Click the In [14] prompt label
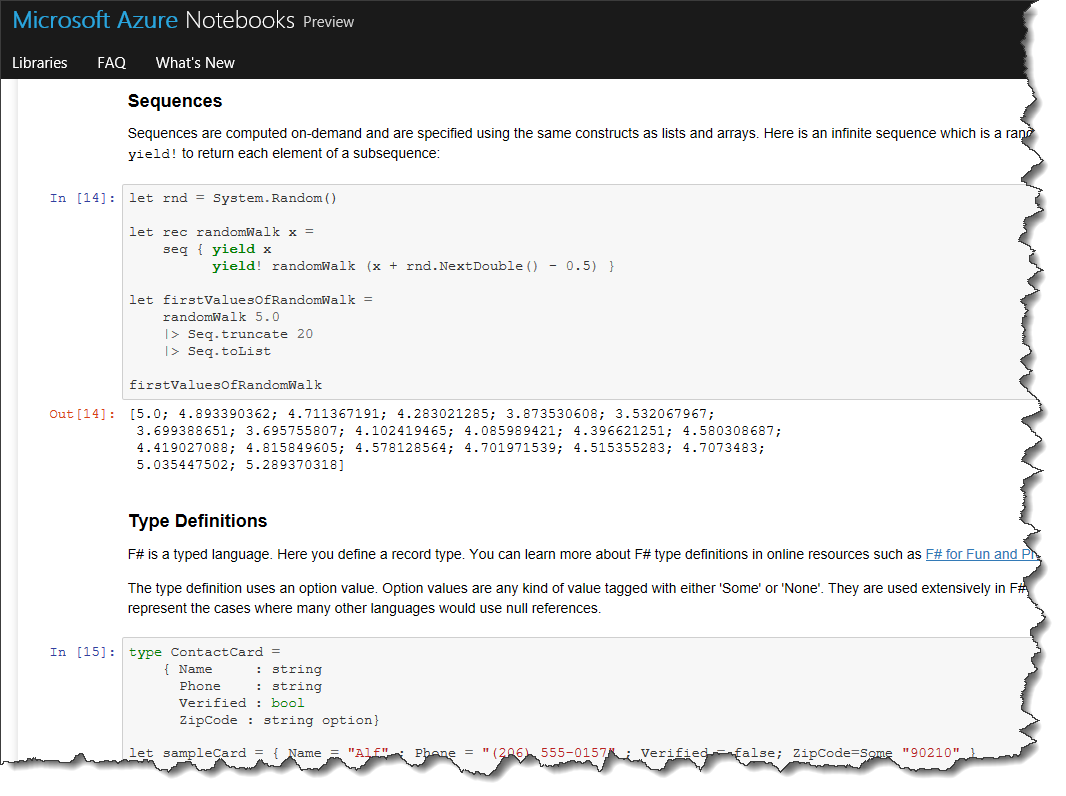The image size is (1066, 796). coord(82,198)
